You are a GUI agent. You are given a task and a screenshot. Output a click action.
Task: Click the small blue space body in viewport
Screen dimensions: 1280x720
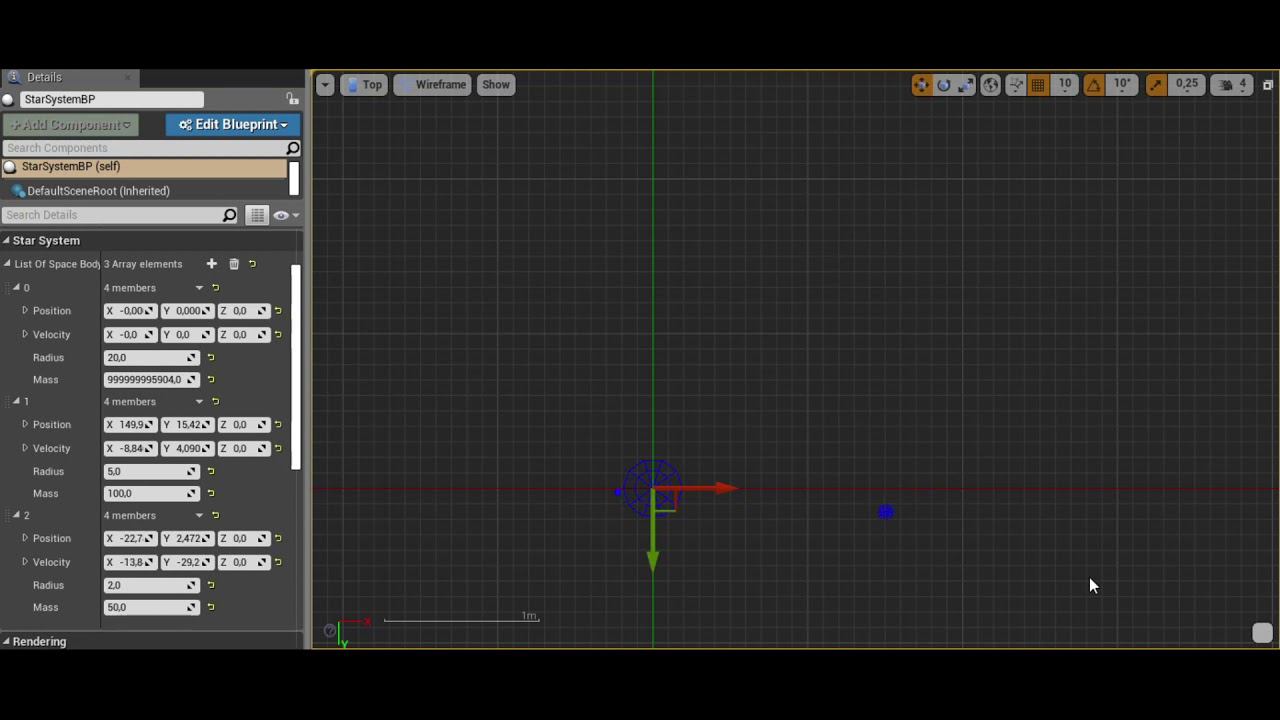[885, 512]
